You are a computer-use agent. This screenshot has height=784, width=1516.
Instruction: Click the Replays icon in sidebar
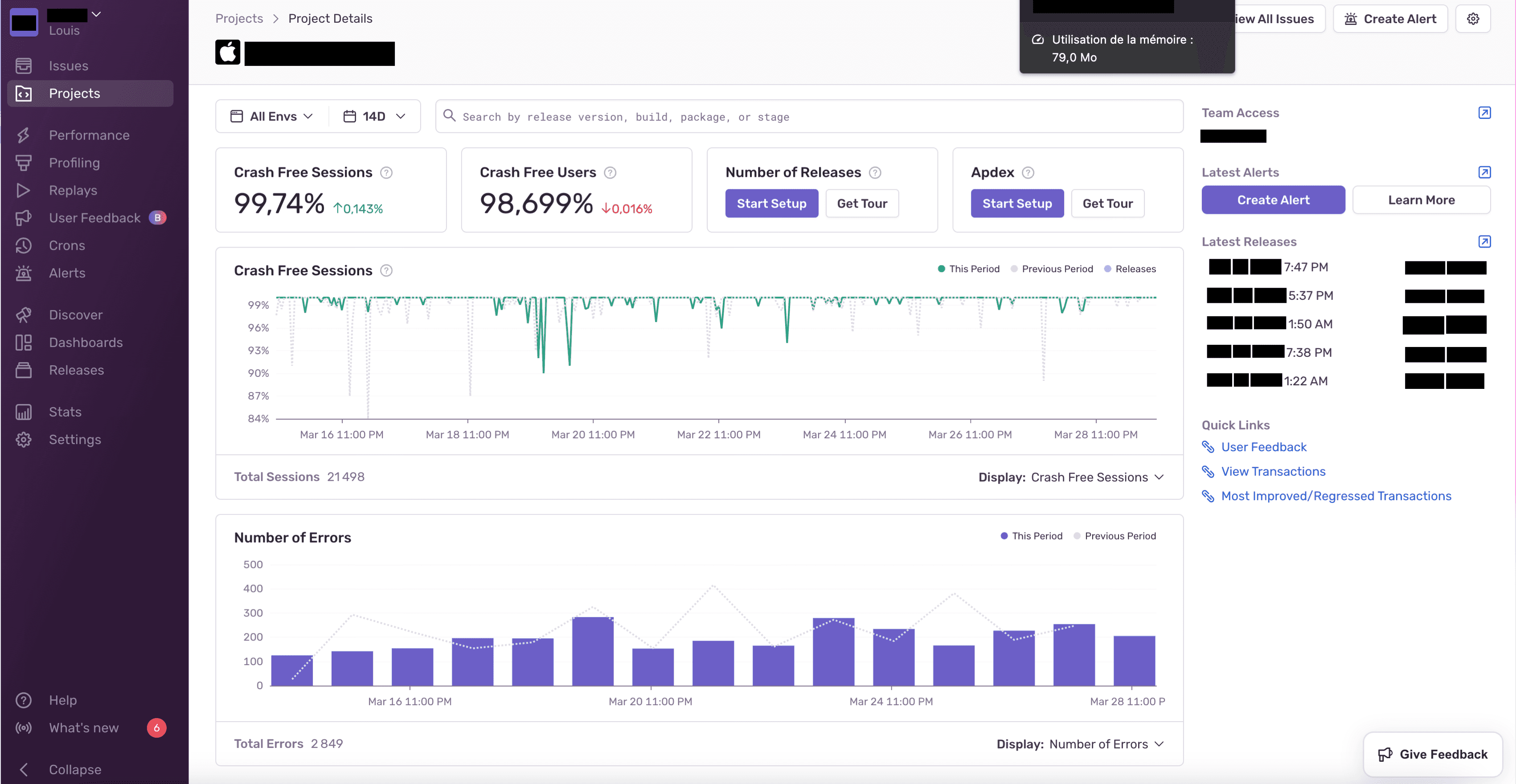[x=24, y=190]
